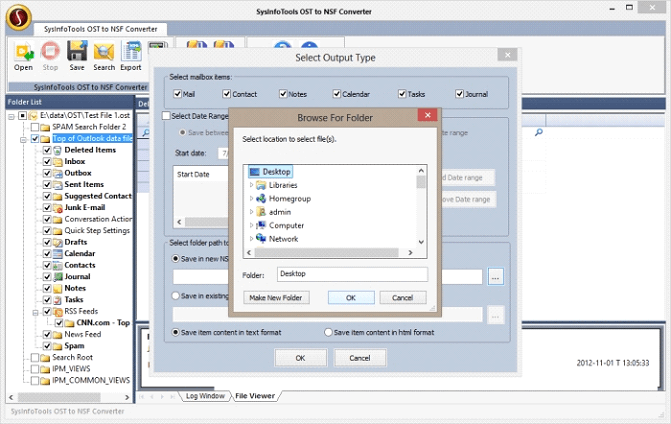671x424 pixels.
Task: Select the Search Root tree item
Action: point(72,357)
